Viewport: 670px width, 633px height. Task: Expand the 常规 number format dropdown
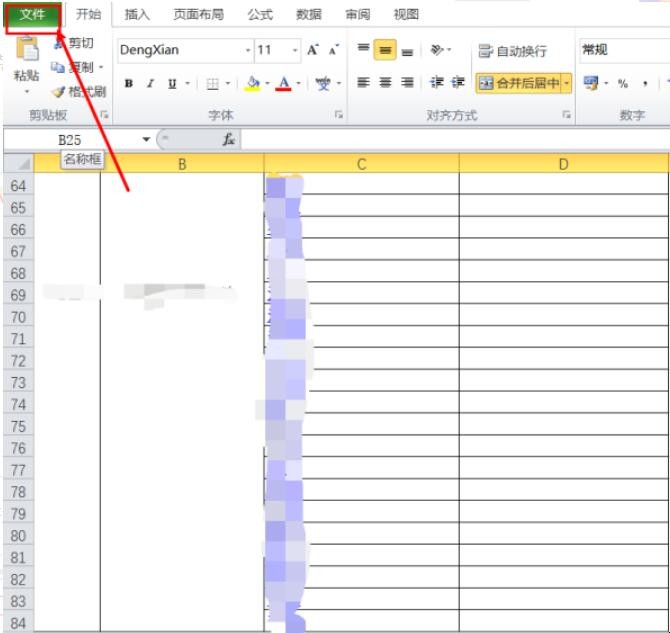tap(622, 50)
